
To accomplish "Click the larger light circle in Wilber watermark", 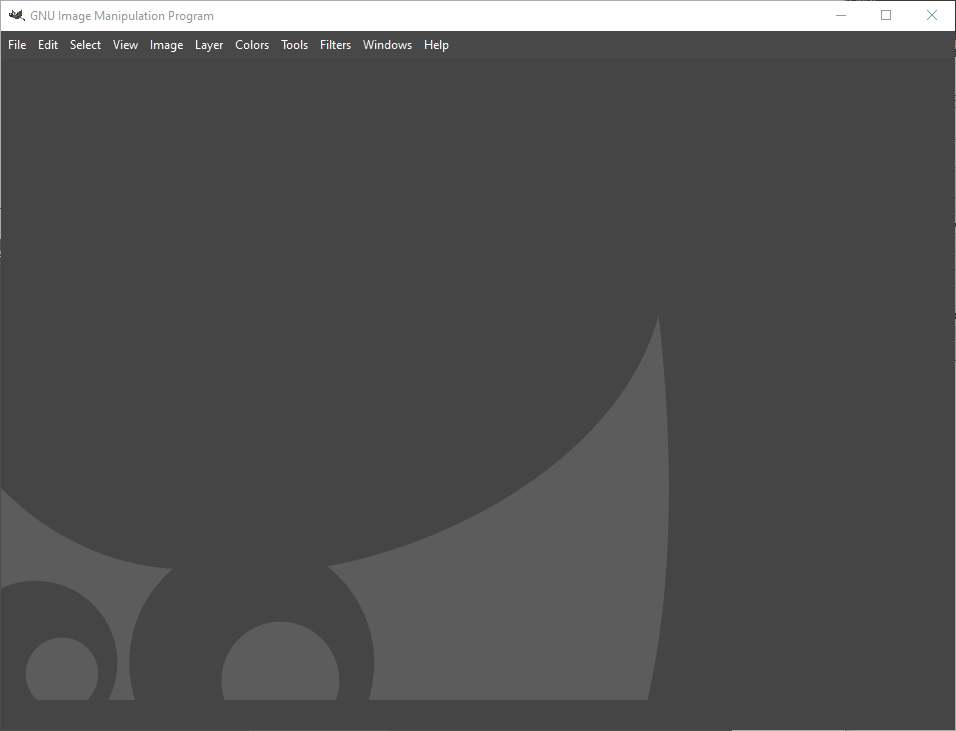I will [280, 665].
